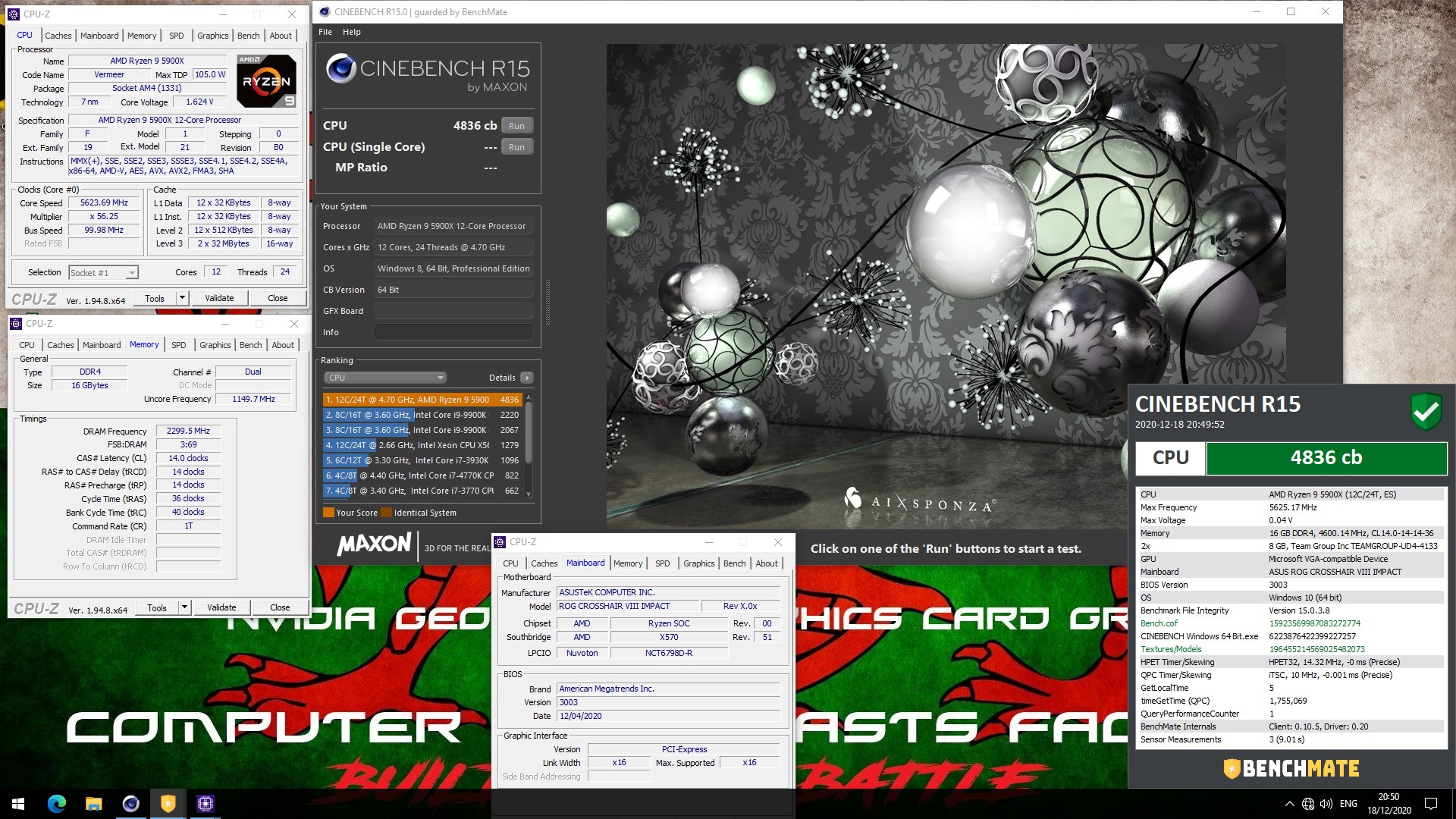Click the Maxon logo in Cinebench

coord(374,544)
